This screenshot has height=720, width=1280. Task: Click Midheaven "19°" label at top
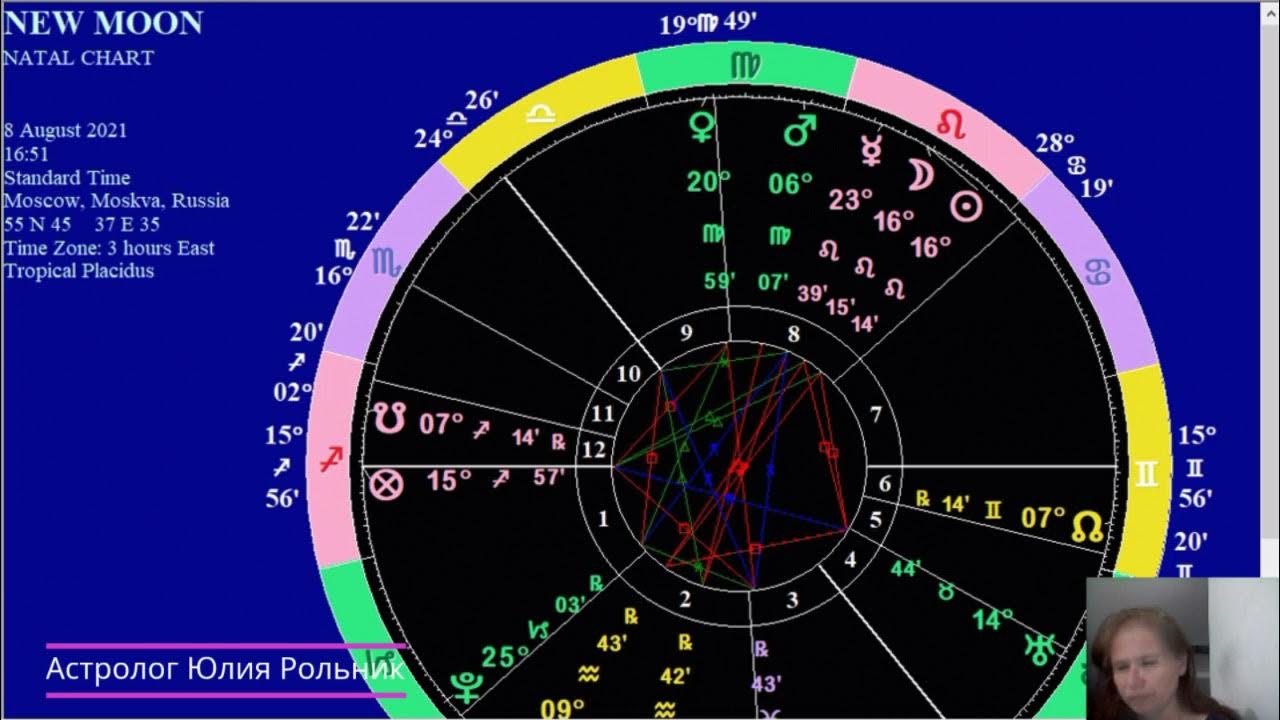point(677,24)
